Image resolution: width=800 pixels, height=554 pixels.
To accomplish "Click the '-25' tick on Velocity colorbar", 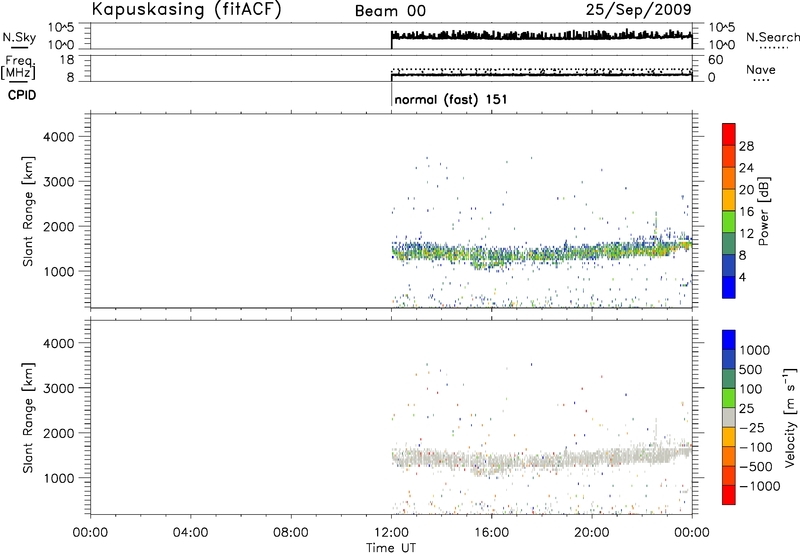I will 752,427.
